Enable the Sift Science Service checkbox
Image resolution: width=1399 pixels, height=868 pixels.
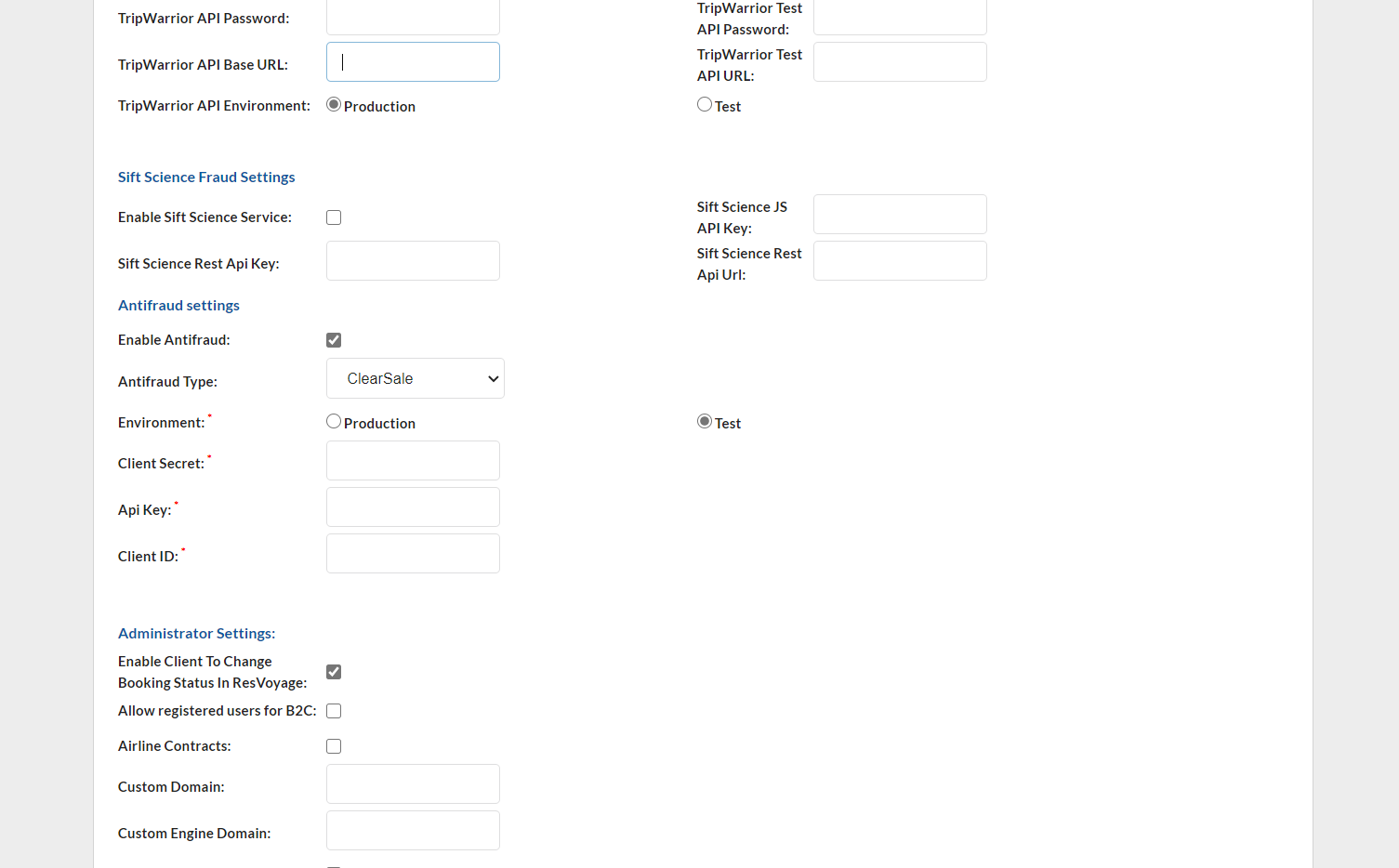tap(334, 217)
